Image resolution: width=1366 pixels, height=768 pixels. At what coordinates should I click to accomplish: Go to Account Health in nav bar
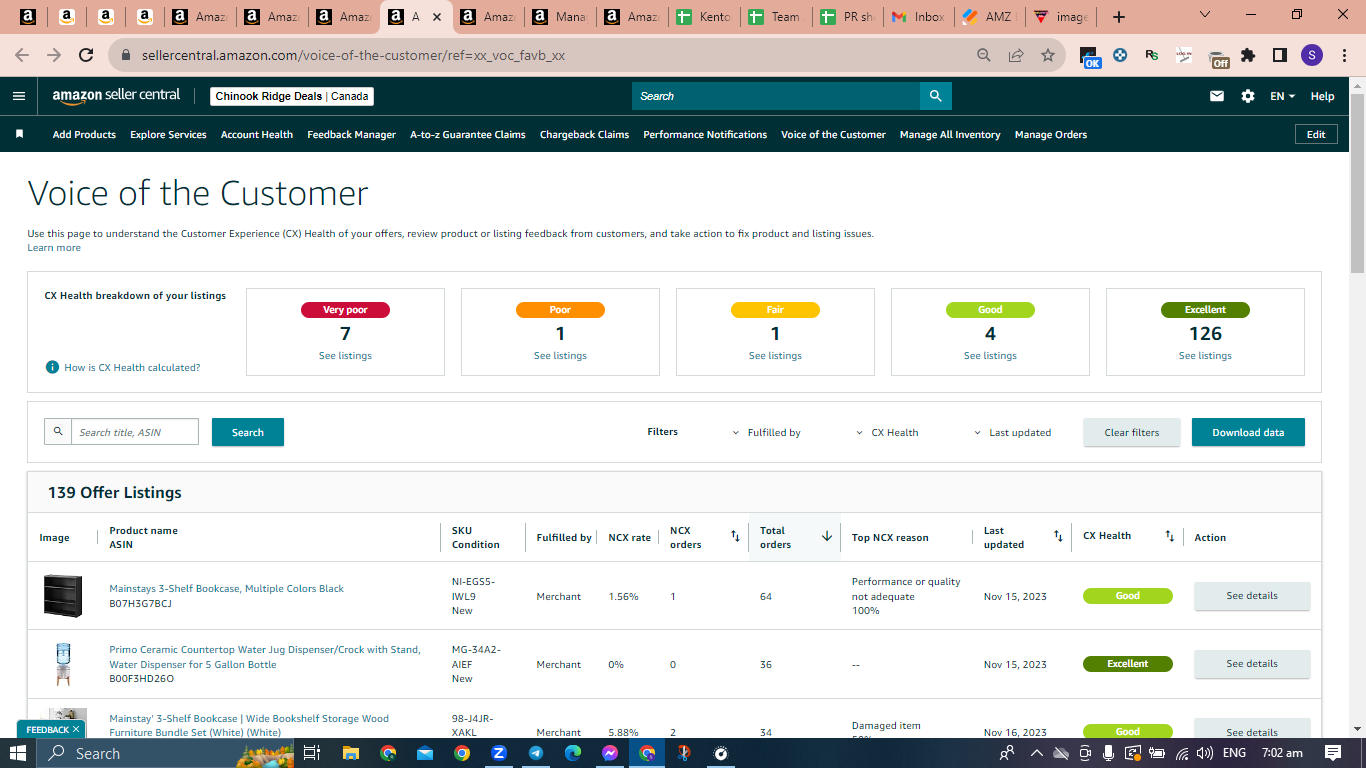click(257, 134)
